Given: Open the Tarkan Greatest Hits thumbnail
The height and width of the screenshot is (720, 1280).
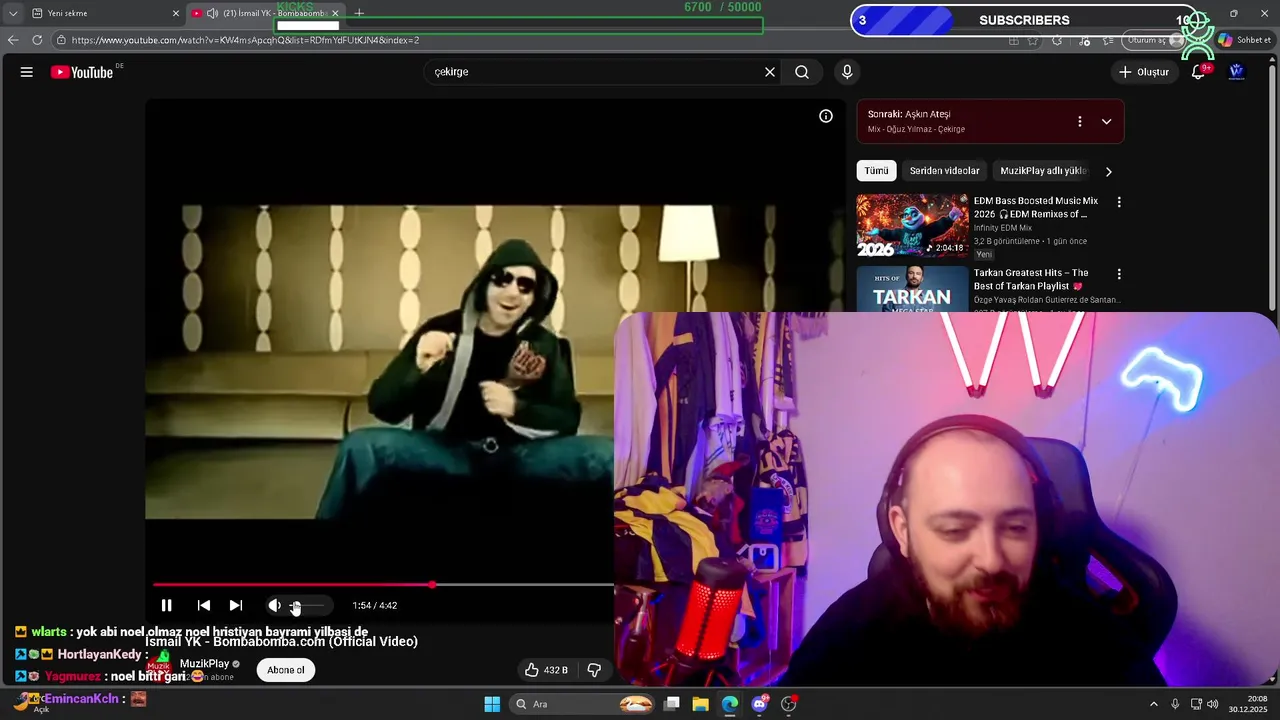Looking at the screenshot, I should coord(912,289).
